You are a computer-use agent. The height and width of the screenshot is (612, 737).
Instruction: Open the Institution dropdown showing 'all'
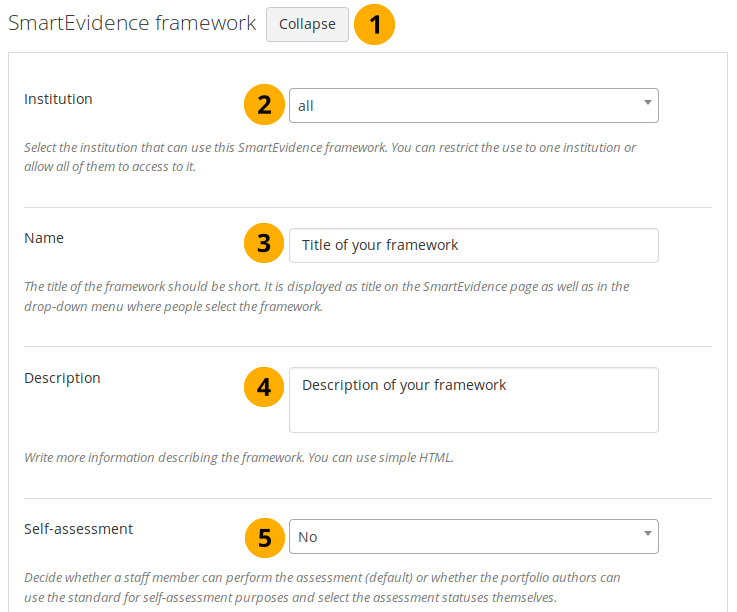pyautogui.click(x=473, y=105)
